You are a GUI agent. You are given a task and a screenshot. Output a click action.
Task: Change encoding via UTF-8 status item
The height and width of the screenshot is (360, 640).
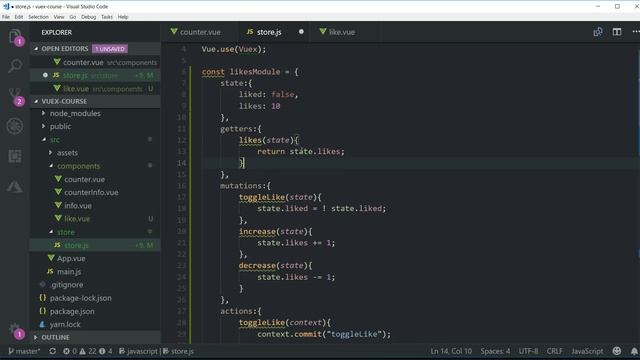[528, 351]
